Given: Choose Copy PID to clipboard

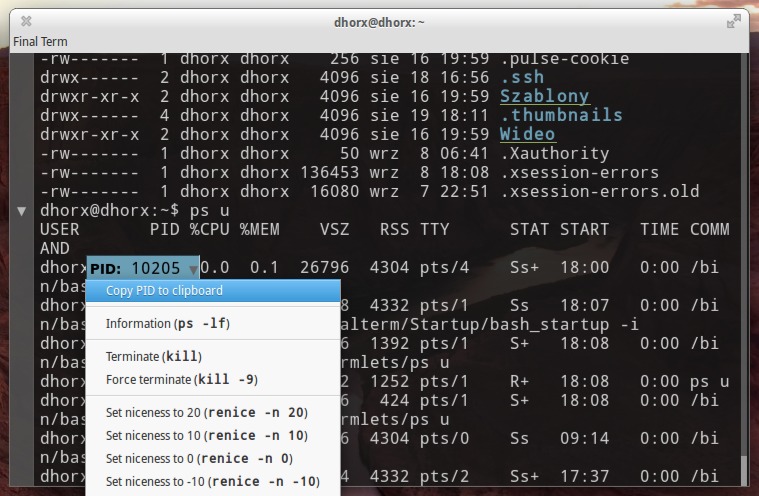Looking at the screenshot, I should point(213,290).
